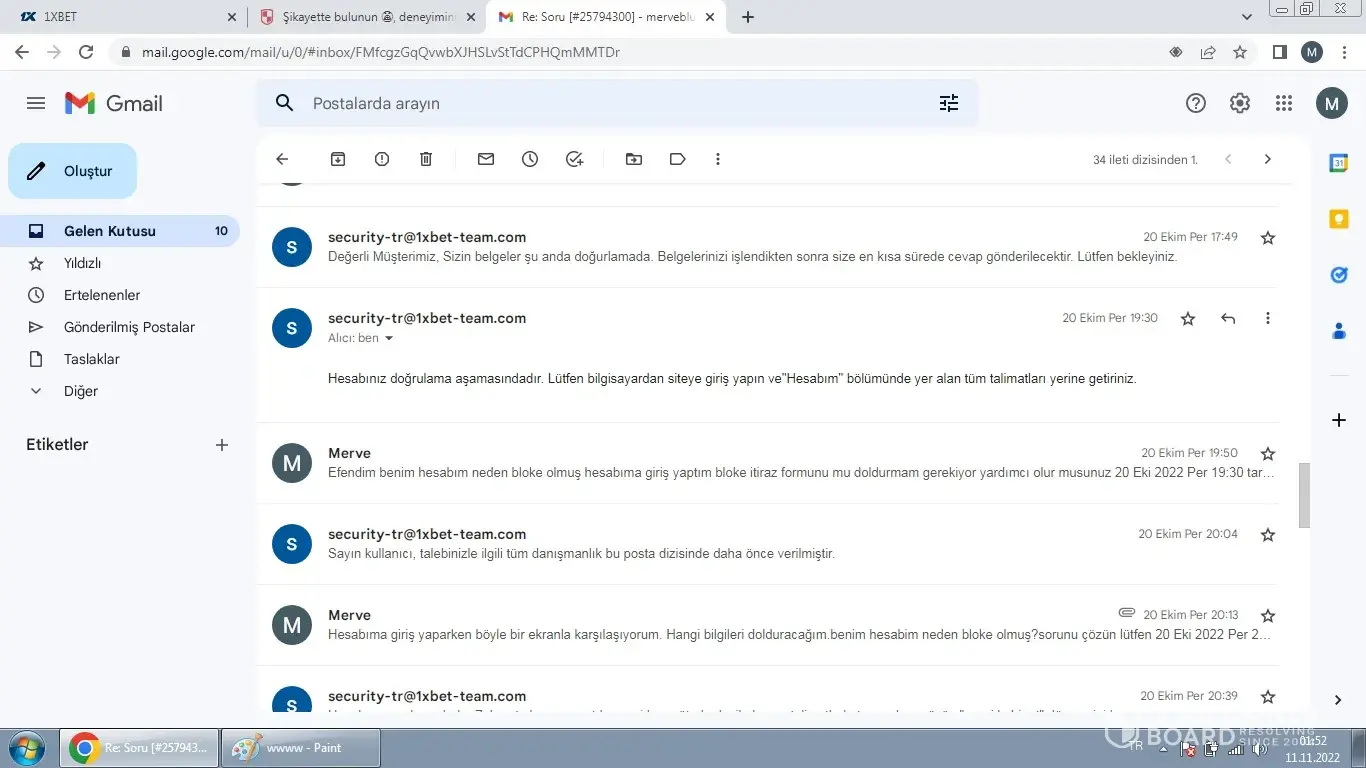The image size is (1366, 768).
Task: Delete the conversation using the trash icon
Action: 426,159
